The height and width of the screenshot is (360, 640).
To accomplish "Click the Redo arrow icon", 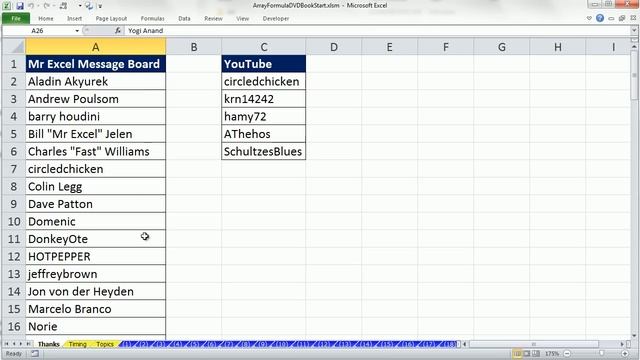I will pyautogui.click(x=46, y=6).
